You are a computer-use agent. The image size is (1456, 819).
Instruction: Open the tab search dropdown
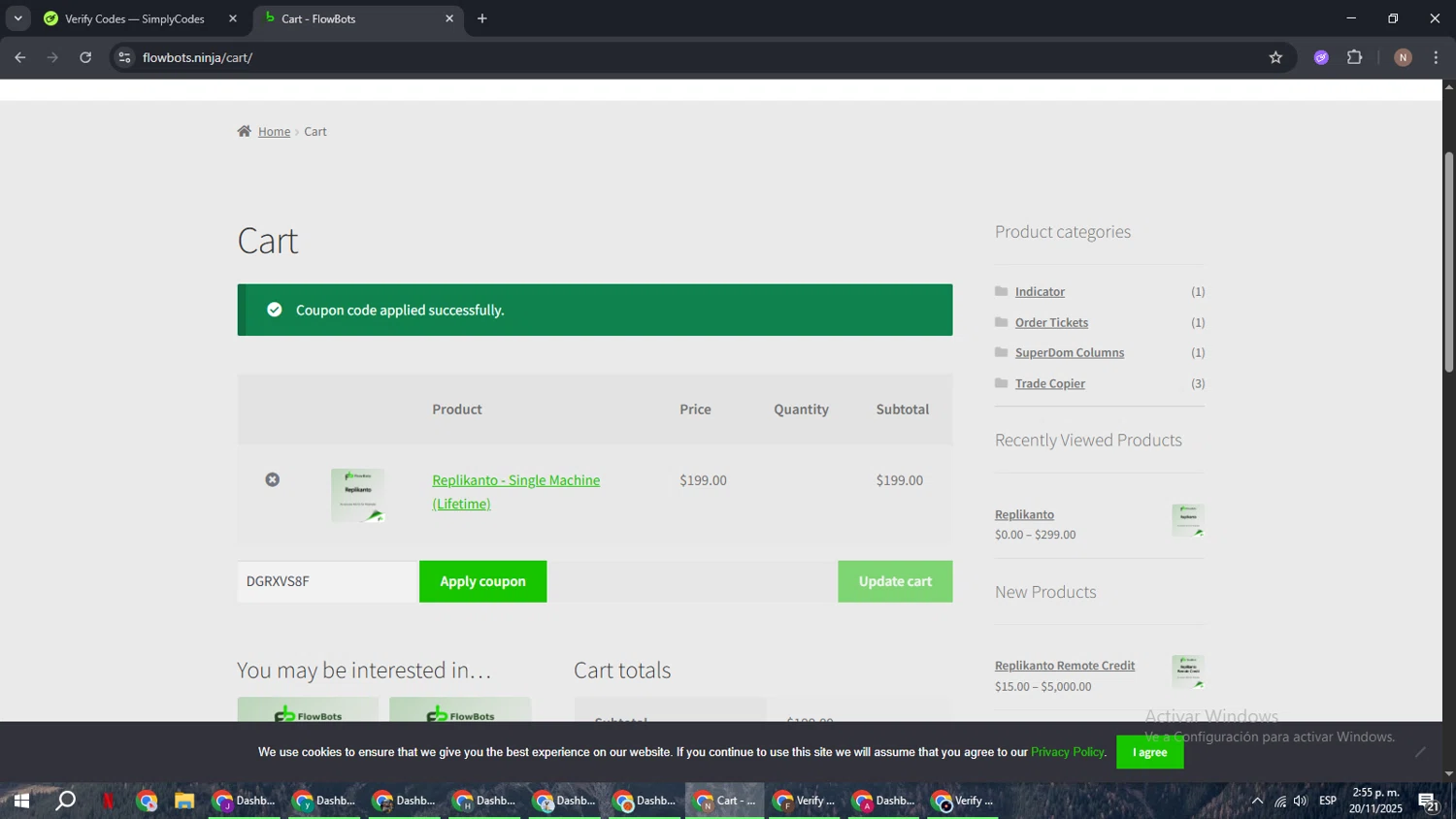[x=17, y=18]
